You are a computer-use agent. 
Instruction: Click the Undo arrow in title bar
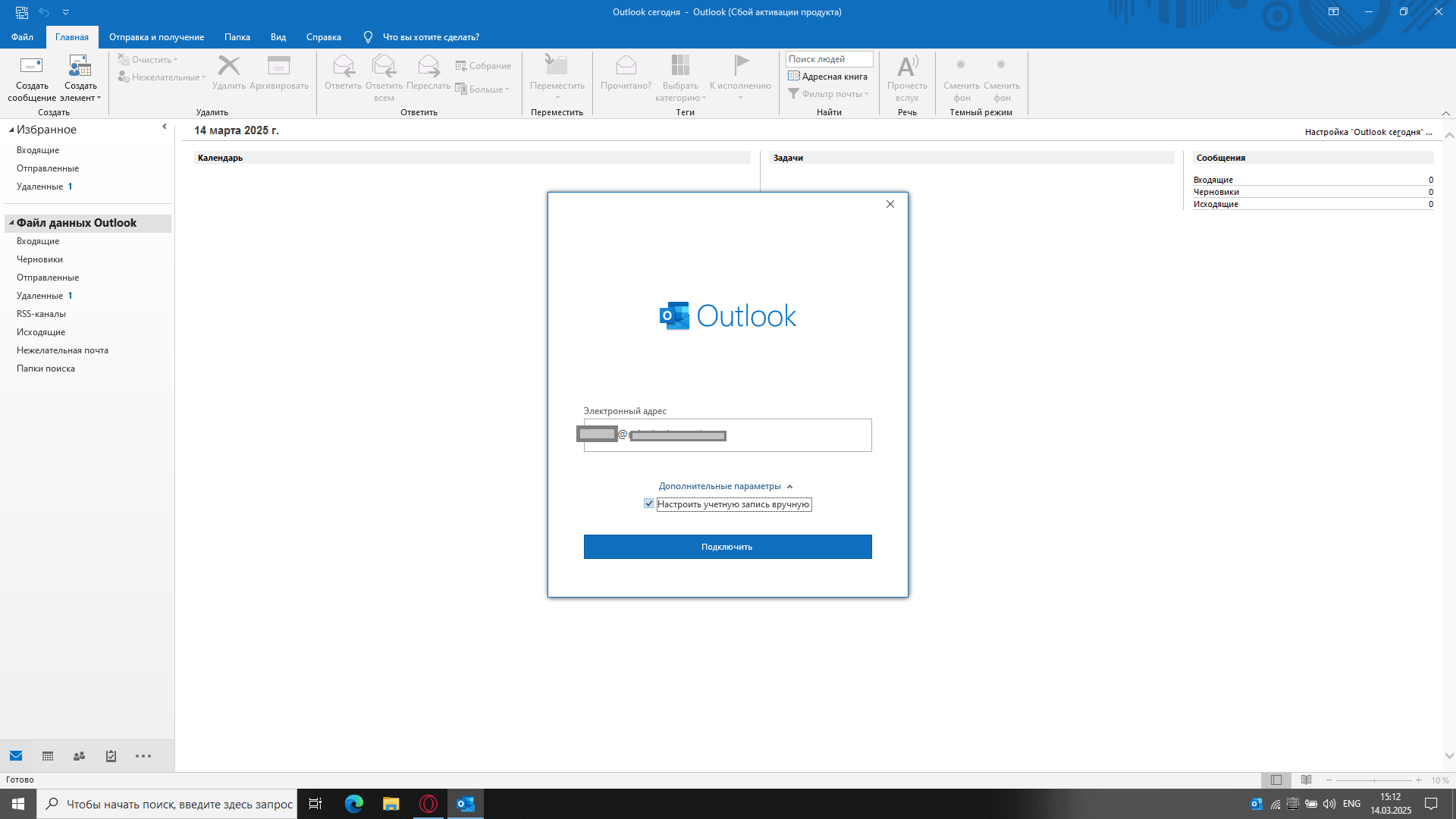click(x=44, y=12)
